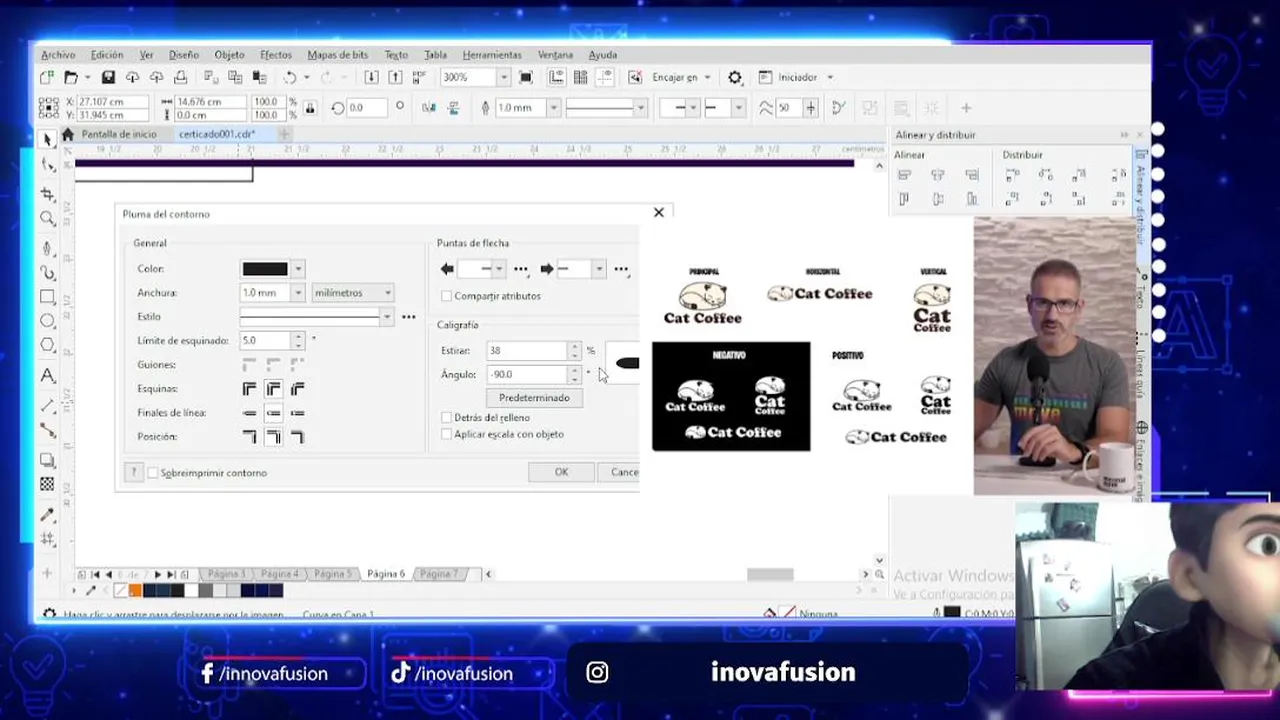Open the Objeto menu
The height and width of the screenshot is (720, 1280).
click(229, 55)
